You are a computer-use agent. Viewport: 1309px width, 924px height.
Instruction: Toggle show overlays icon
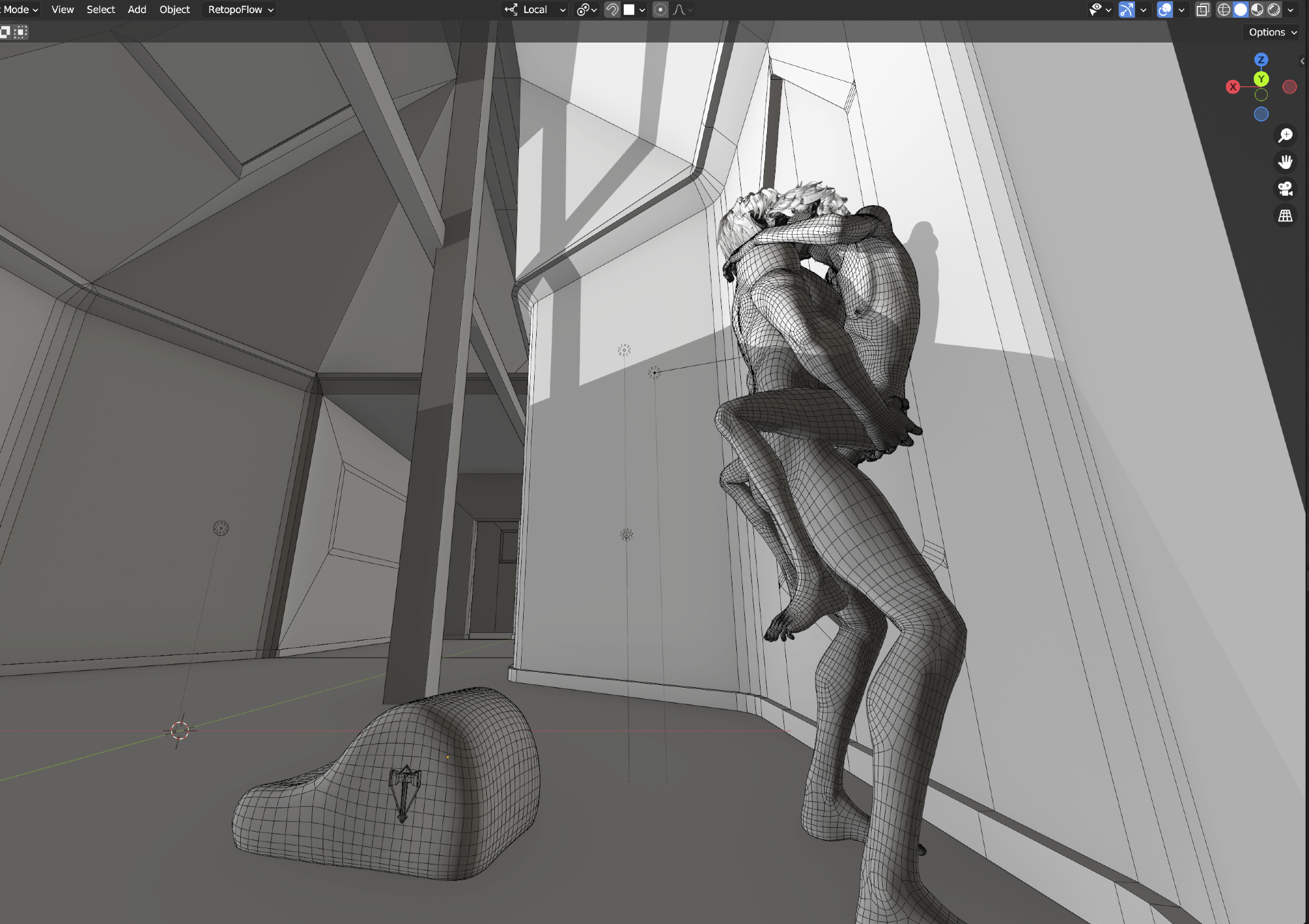(x=1164, y=10)
